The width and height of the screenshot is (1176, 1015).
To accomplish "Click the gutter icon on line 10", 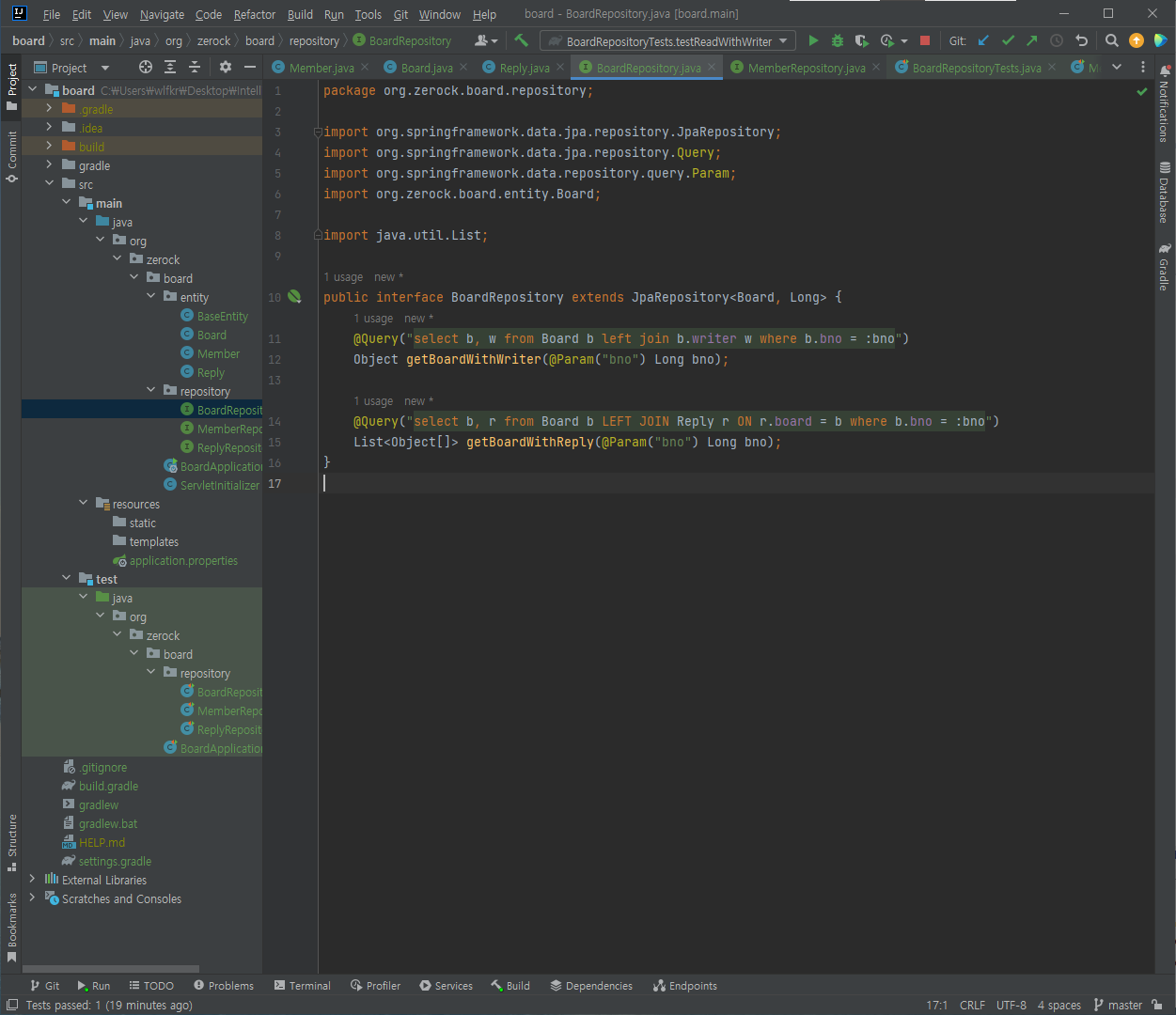I will pyautogui.click(x=294, y=297).
